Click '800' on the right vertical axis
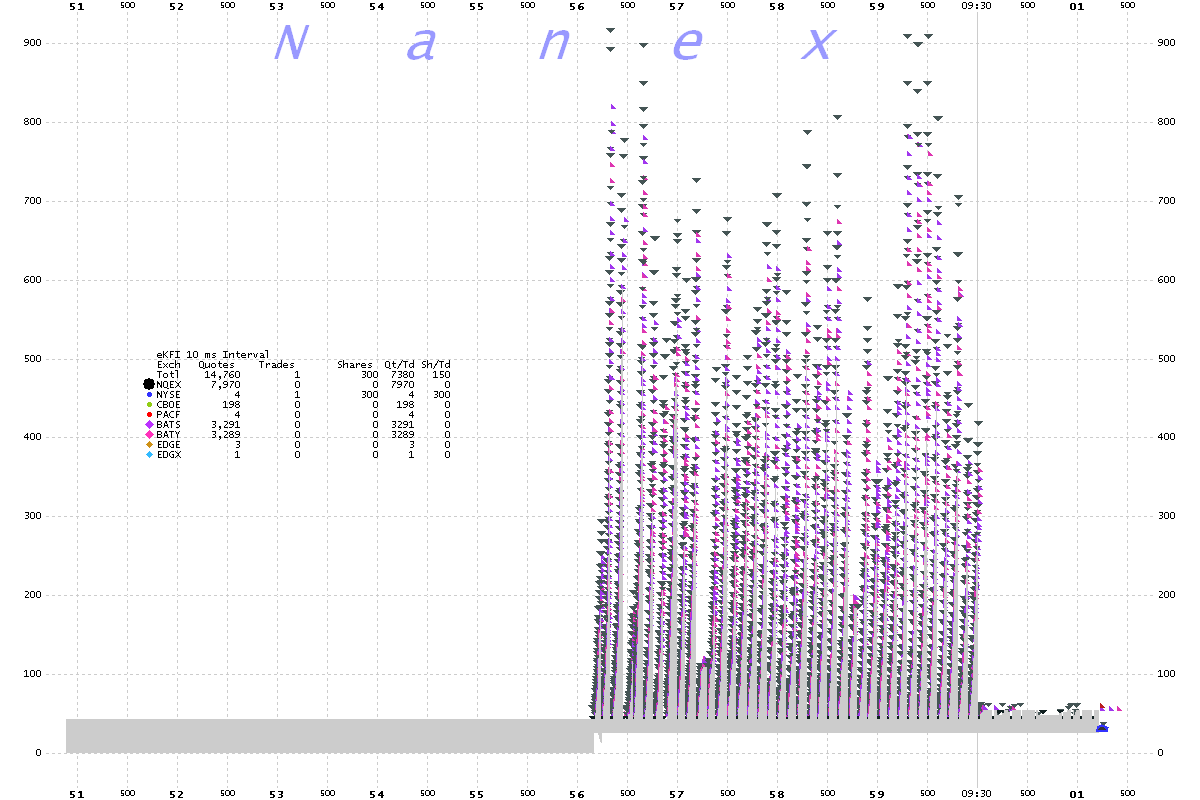The height and width of the screenshot is (800, 1200). pos(1165,122)
